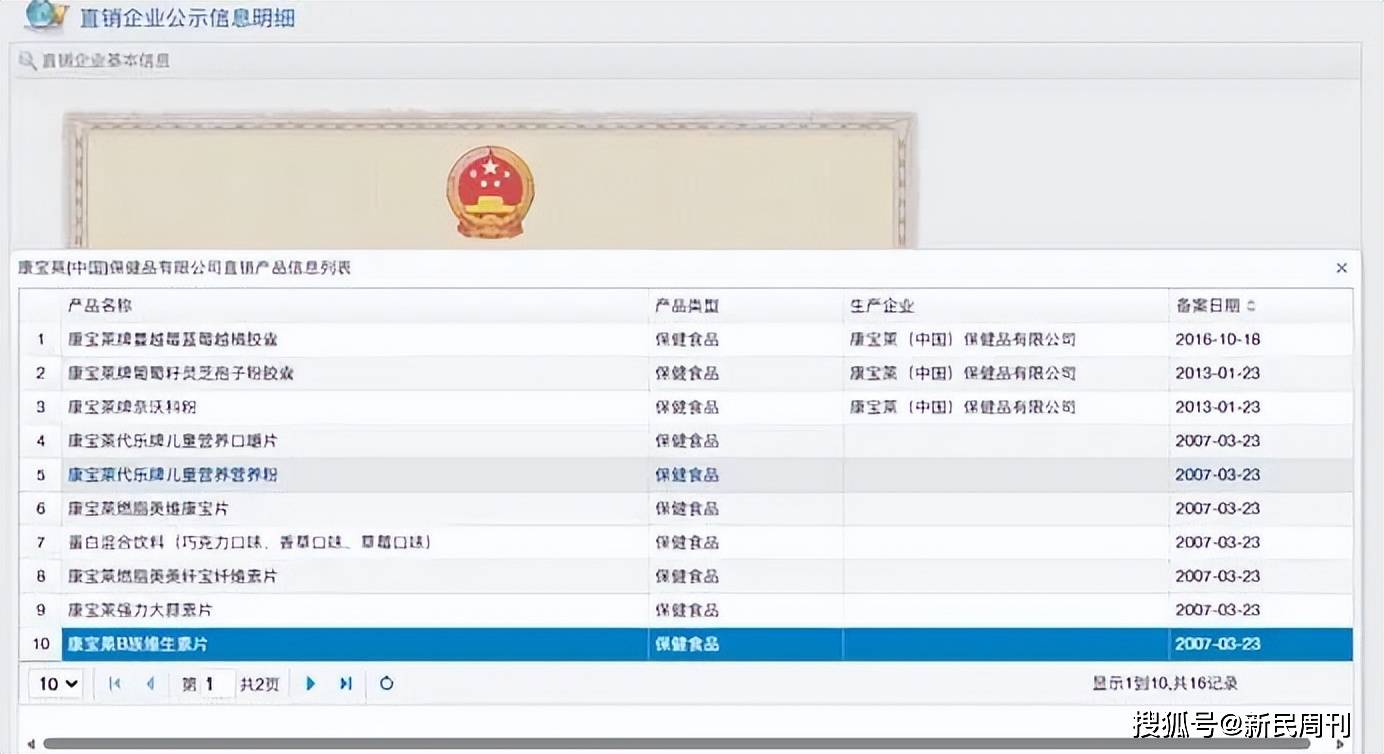Jump to the last page of records

(346, 684)
